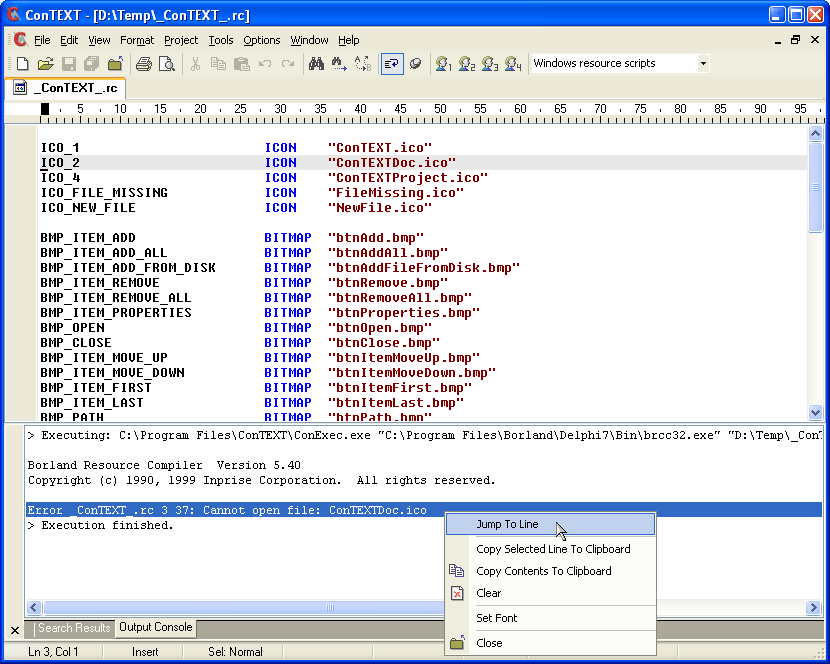The height and width of the screenshot is (664, 830).
Task: Click the "btnAddAll.bmp" string in editor
Action: [x=387, y=253]
